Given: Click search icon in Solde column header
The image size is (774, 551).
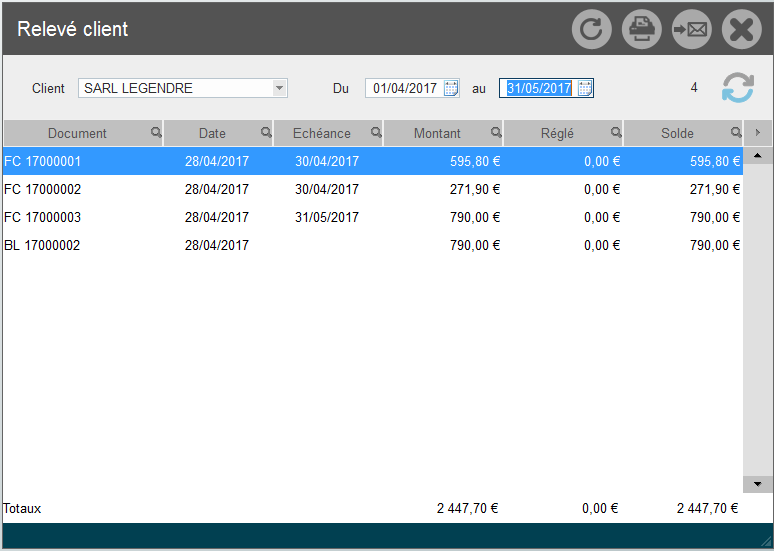Looking at the screenshot, I should 736,132.
